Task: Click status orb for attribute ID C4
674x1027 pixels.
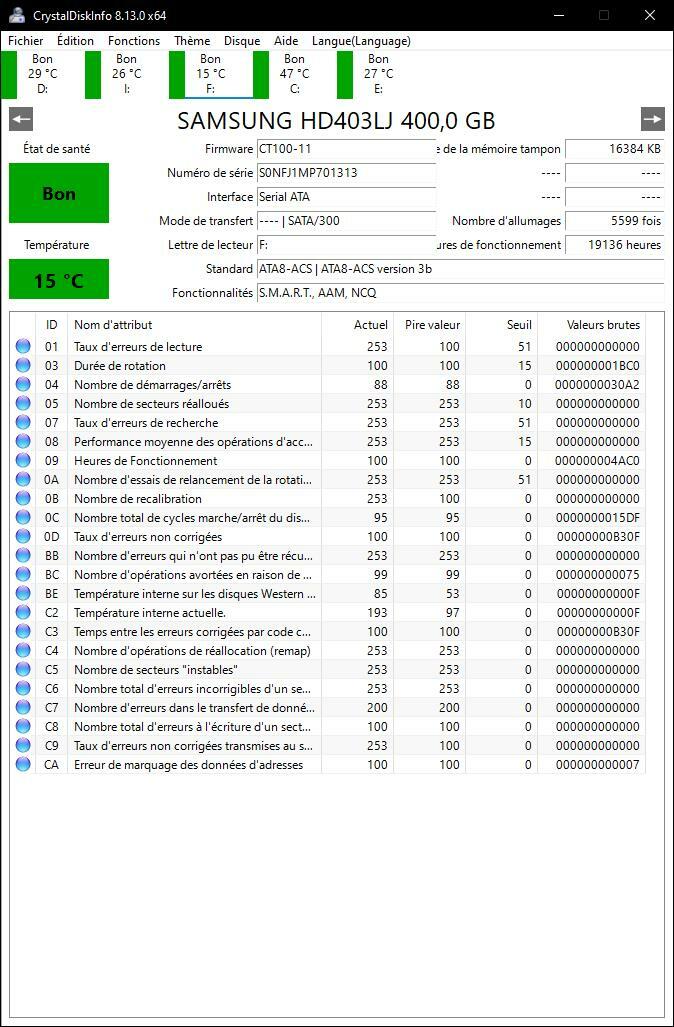Action: coord(23,650)
